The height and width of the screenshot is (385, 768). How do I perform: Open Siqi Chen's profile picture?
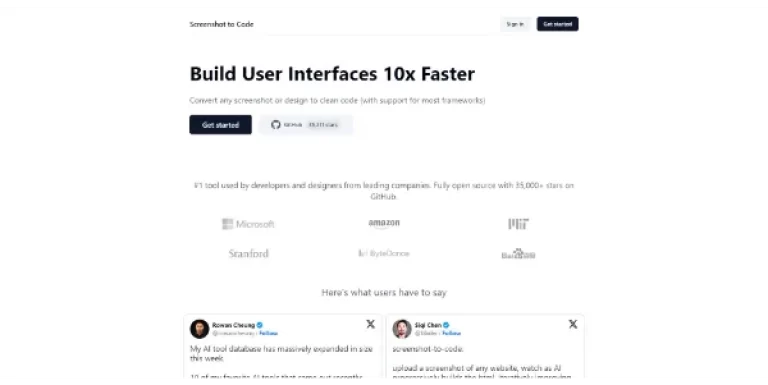[x=402, y=329]
